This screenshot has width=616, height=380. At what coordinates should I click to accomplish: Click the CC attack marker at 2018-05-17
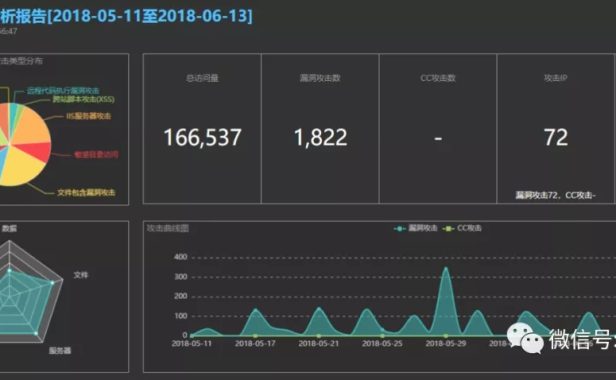tap(255, 336)
